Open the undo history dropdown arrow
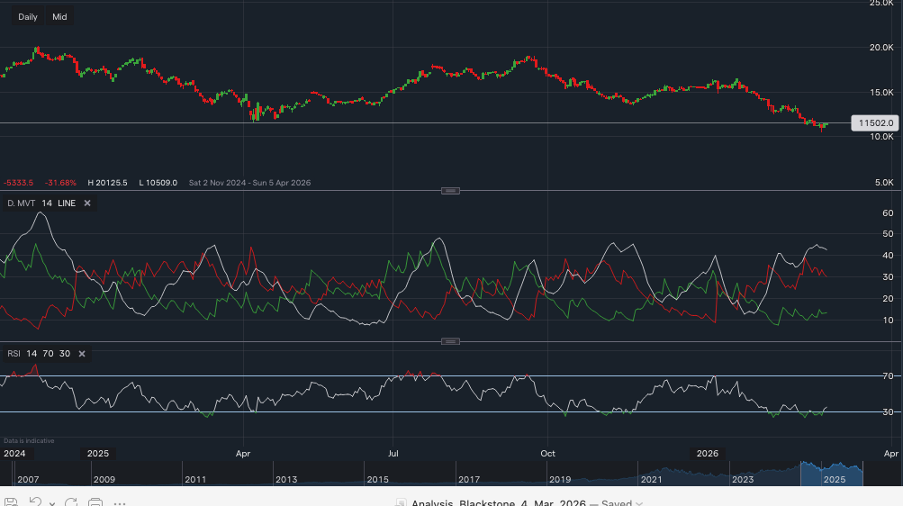 (x=50, y=502)
